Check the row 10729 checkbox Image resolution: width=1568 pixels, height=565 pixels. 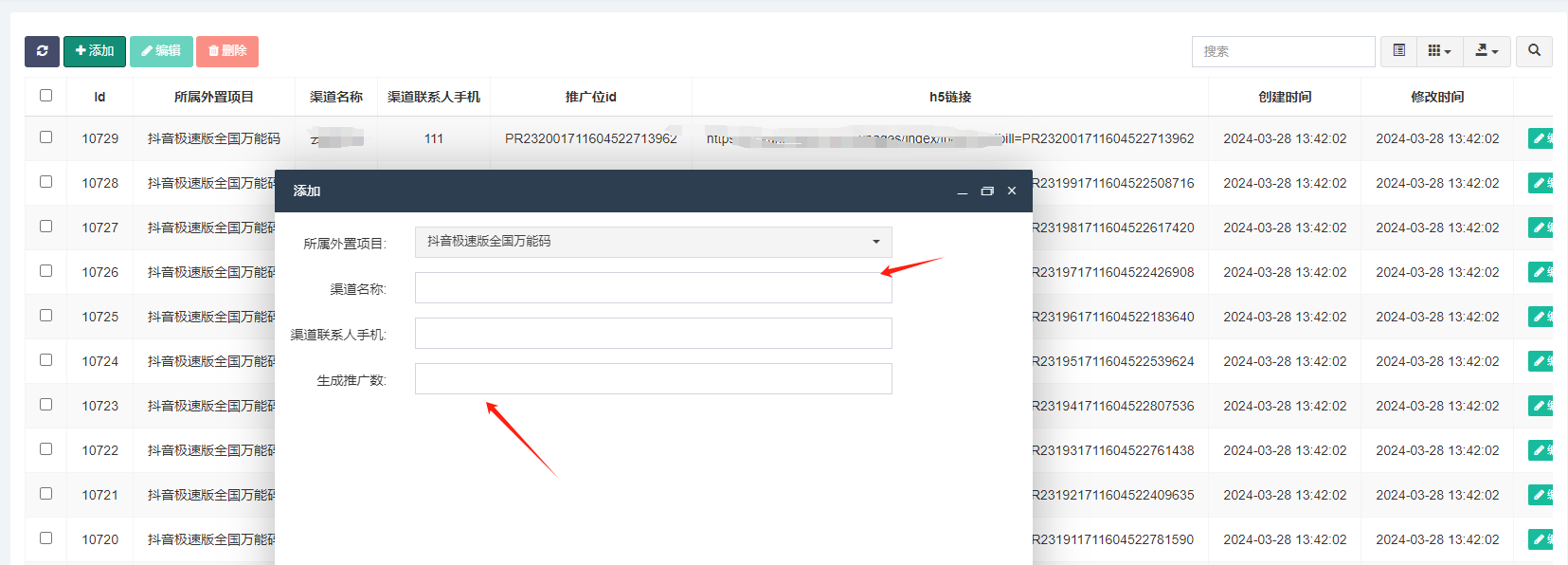(45, 137)
